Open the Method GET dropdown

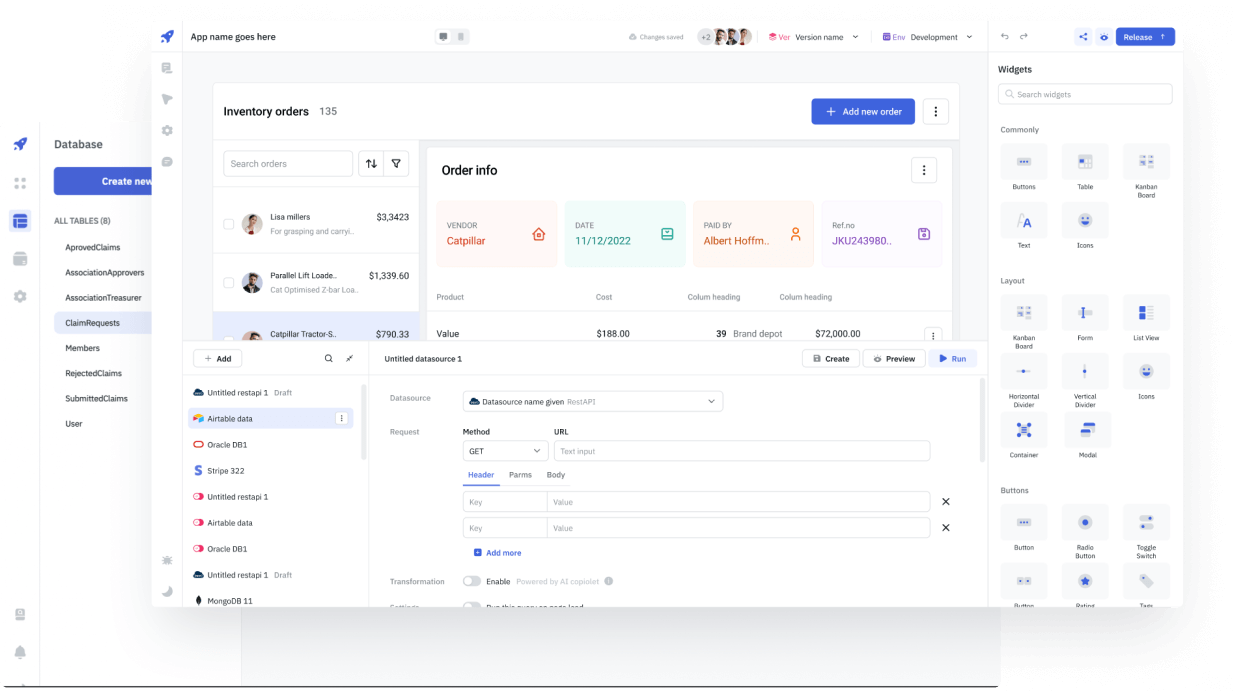point(505,451)
